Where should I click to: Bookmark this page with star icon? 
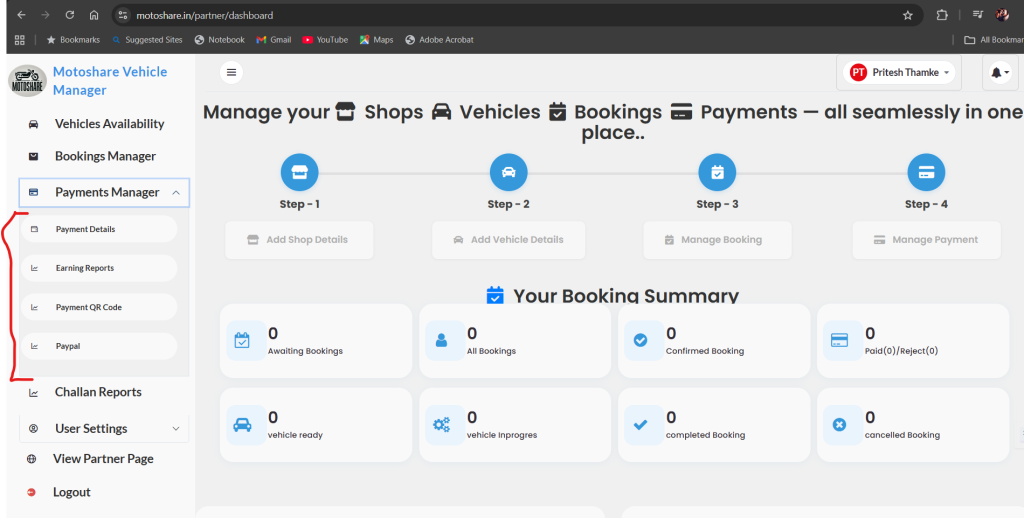pos(908,15)
